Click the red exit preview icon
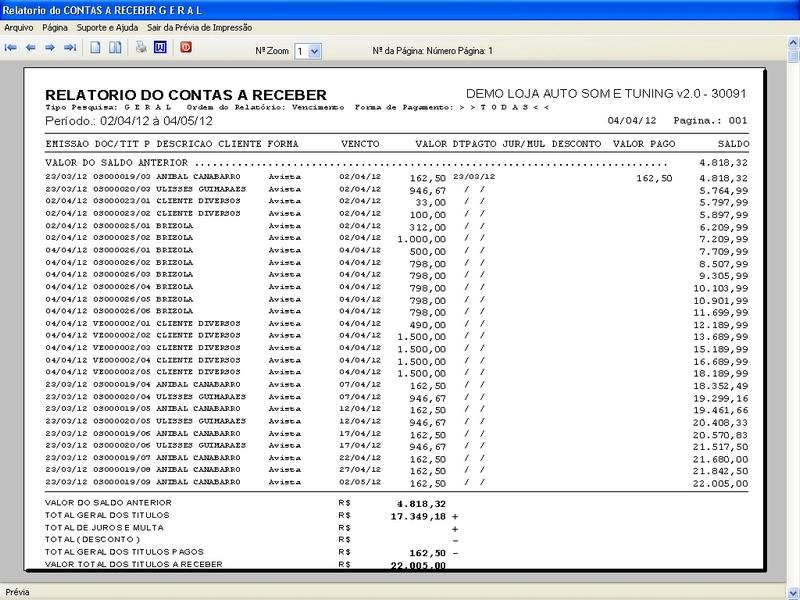The height and width of the screenshot is (600, 800). pos(186,47)
